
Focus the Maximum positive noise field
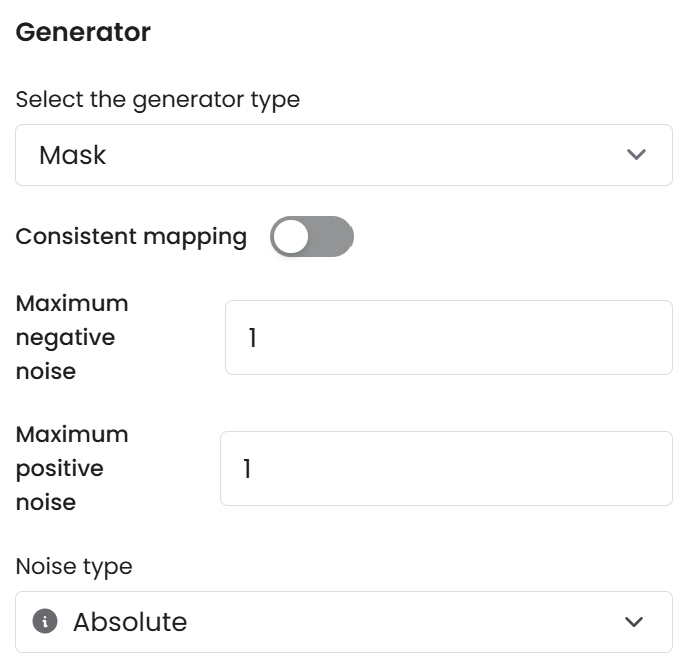click(x=446, y=468)
